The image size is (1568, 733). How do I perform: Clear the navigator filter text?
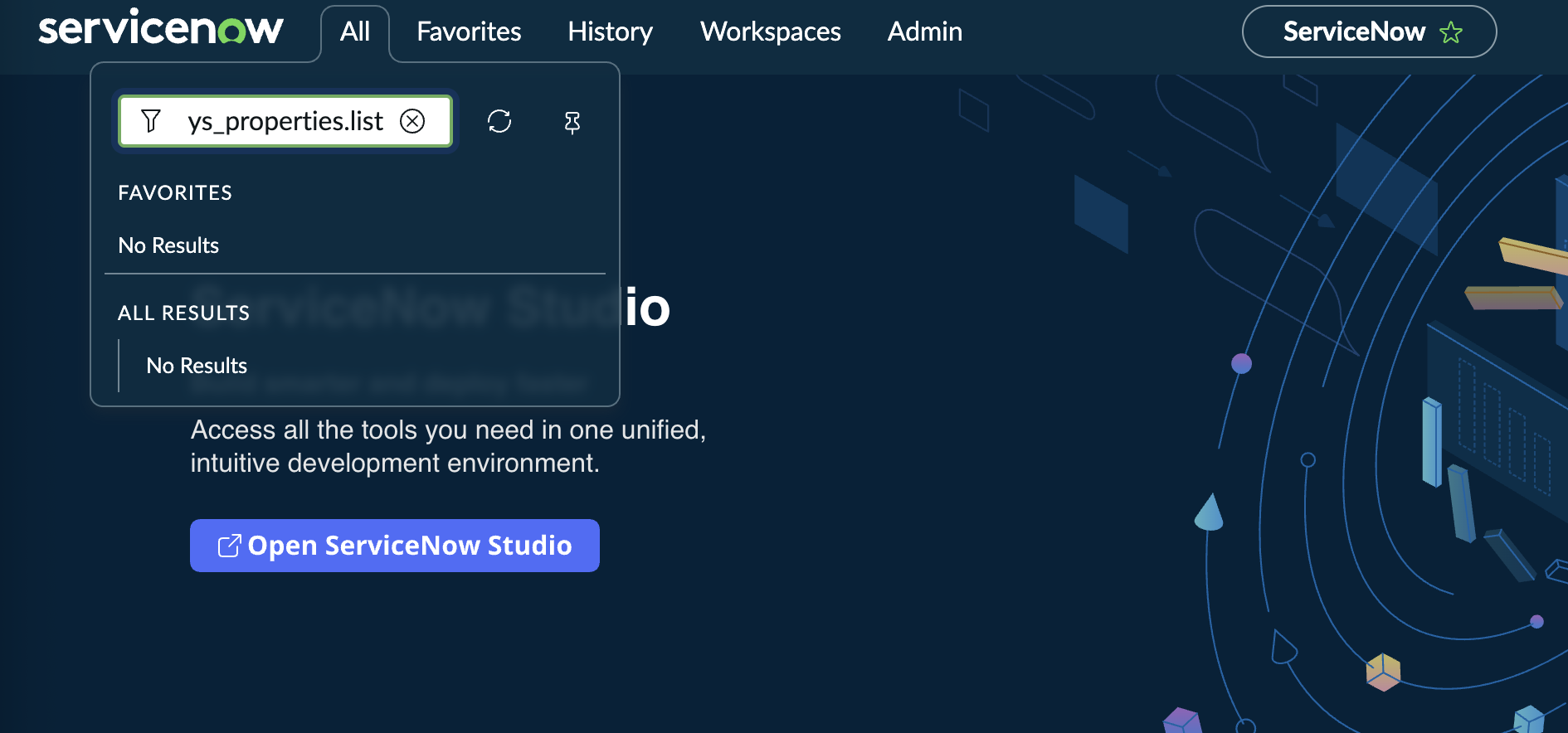412,121
